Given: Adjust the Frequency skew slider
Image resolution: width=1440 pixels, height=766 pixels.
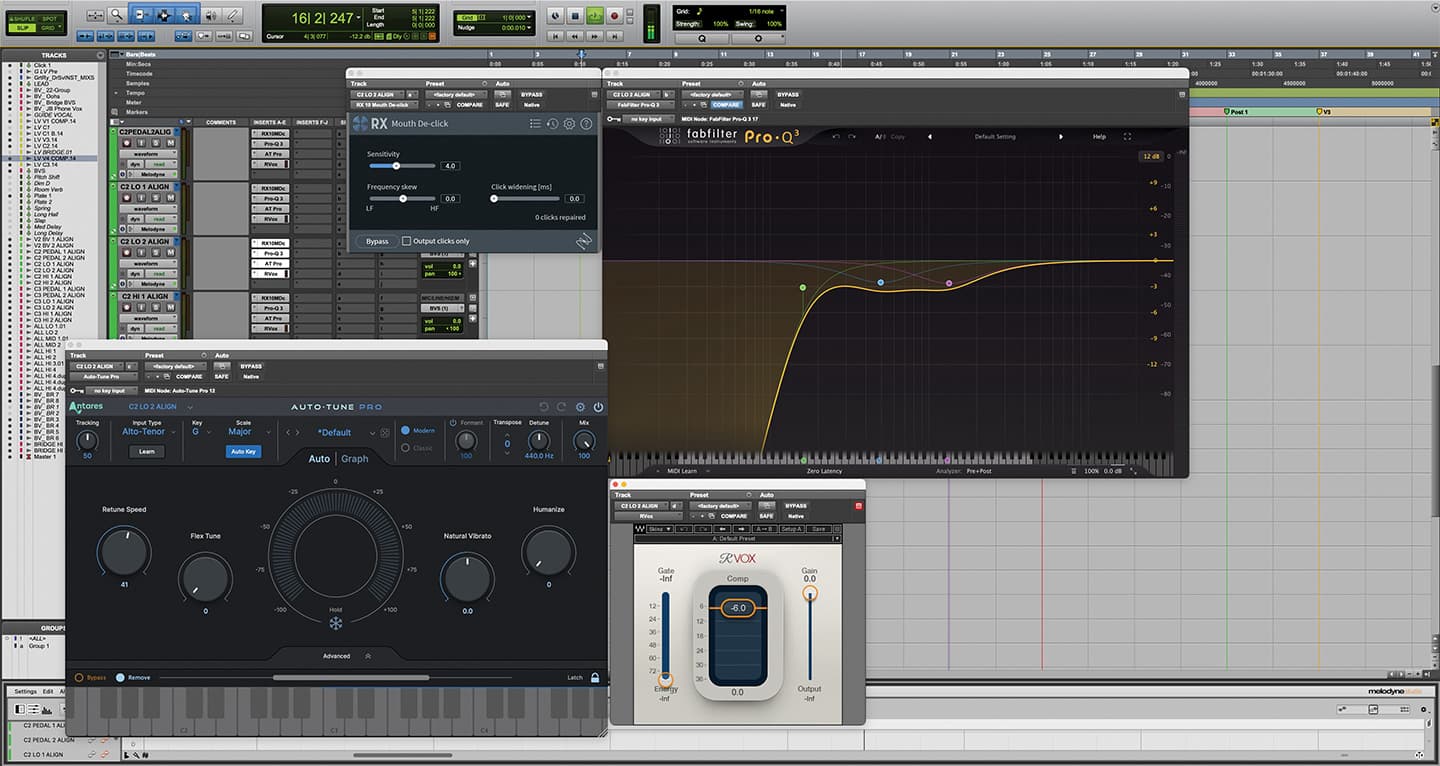Looking at the screenshot, I should [402, 199].
